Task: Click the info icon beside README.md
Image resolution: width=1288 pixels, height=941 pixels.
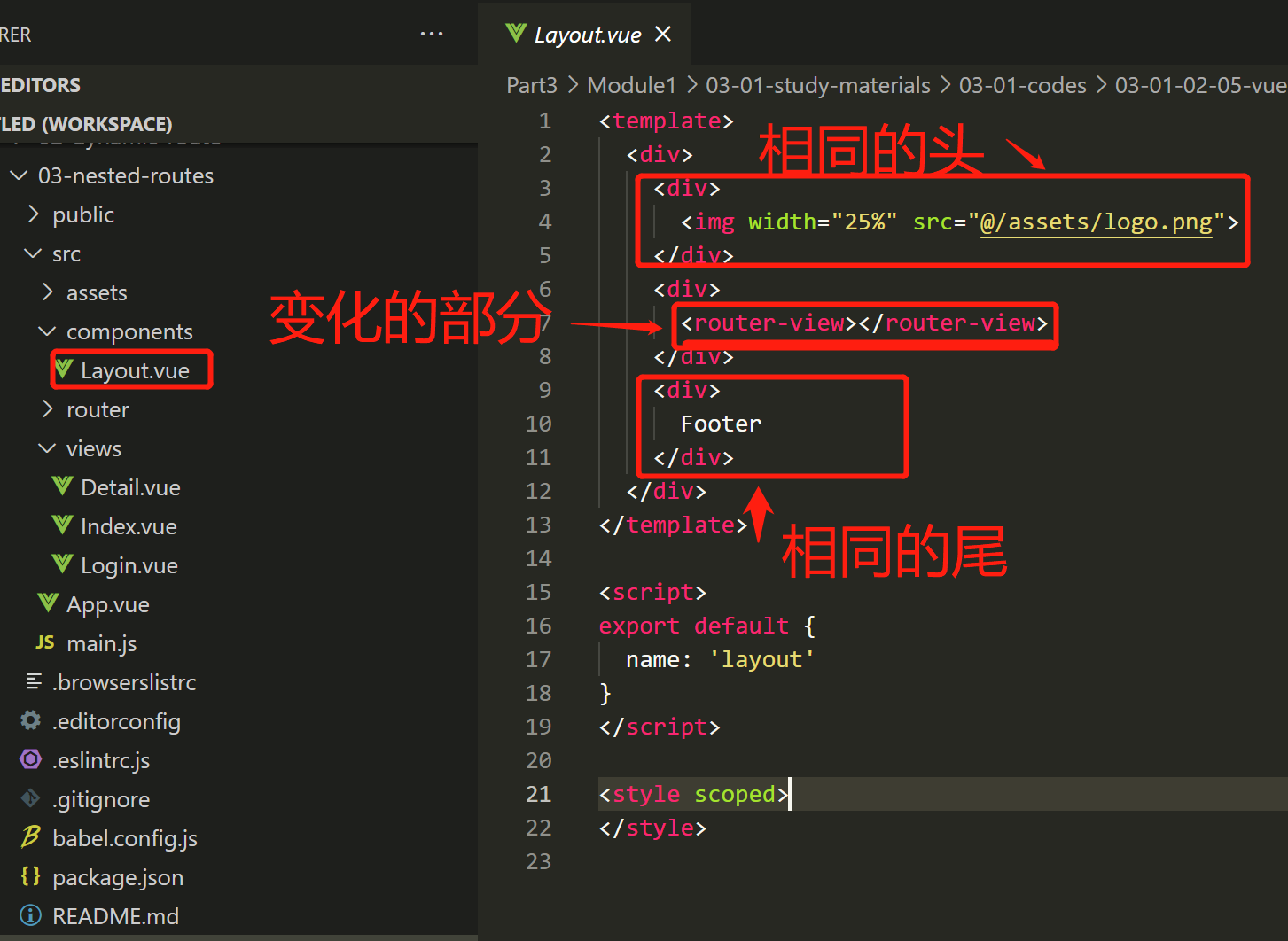Action: pyautogui.click(x=31, y=915)
